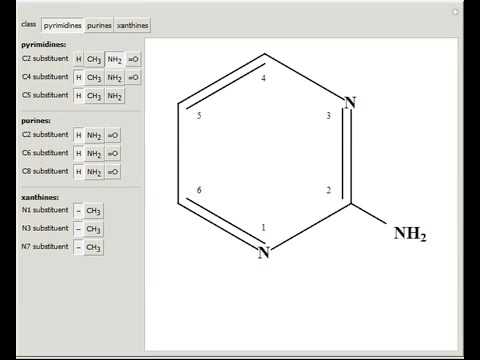Set pyrimidine C4 substituent to CH3
The height and width of the screenshot is (360, 480).
(94, 78)
